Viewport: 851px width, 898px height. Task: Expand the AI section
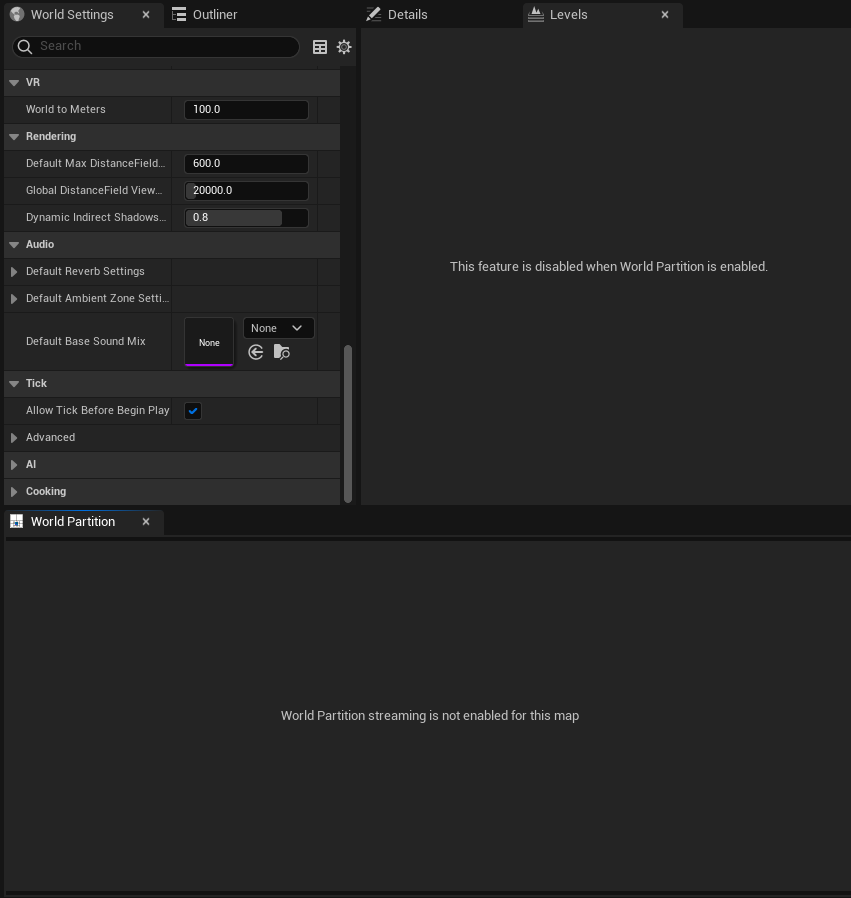(14, 464)
